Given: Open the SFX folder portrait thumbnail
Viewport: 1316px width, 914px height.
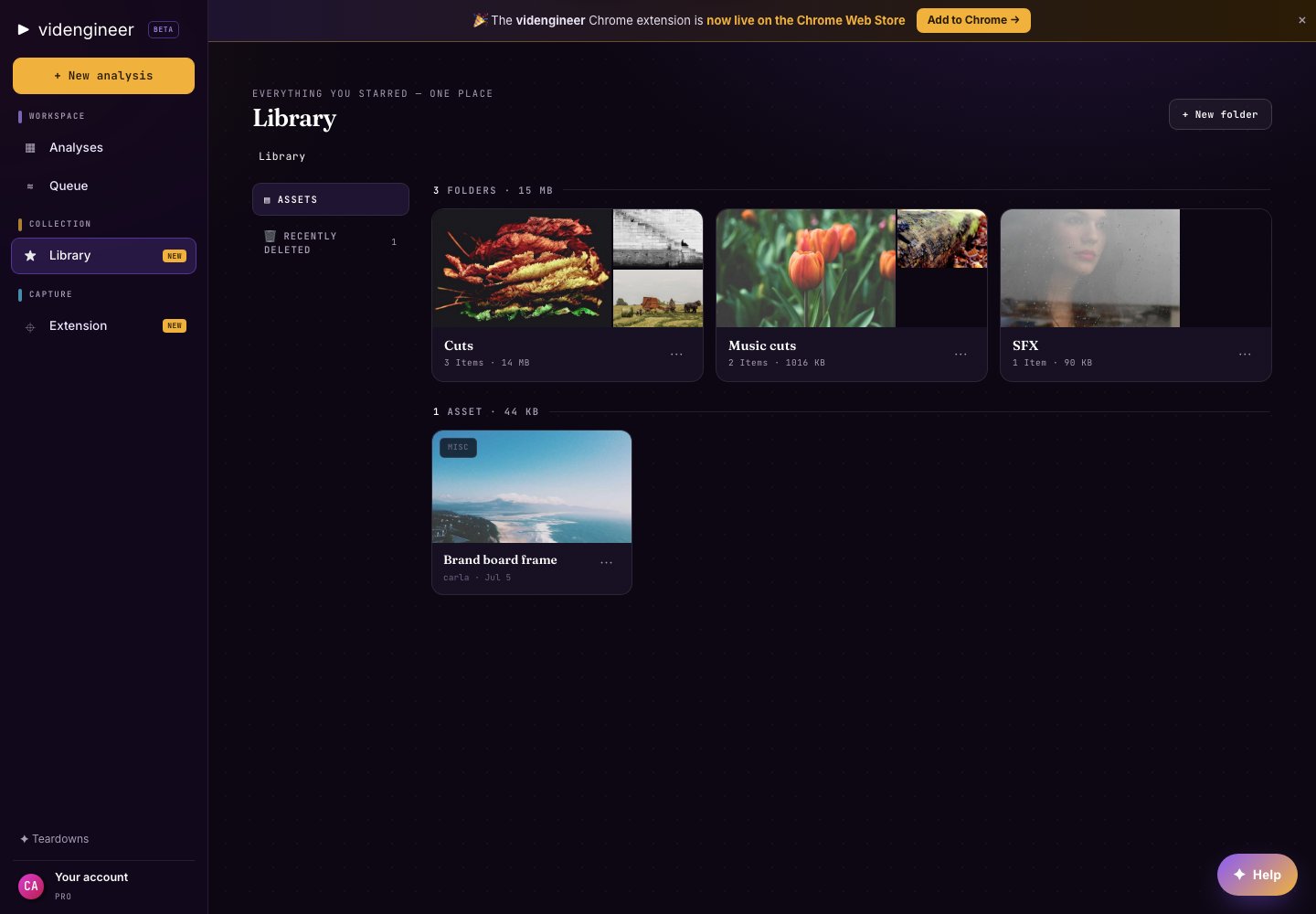Looking at the screenshot, I should click(1090, 268).
